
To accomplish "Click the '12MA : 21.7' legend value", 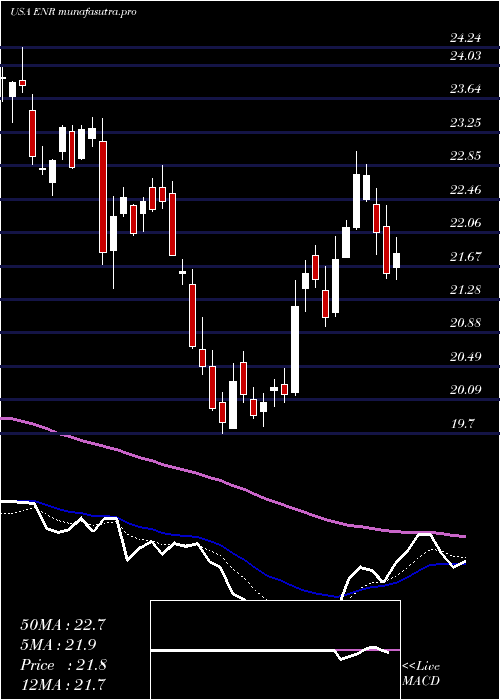I will tap(63, 684).
